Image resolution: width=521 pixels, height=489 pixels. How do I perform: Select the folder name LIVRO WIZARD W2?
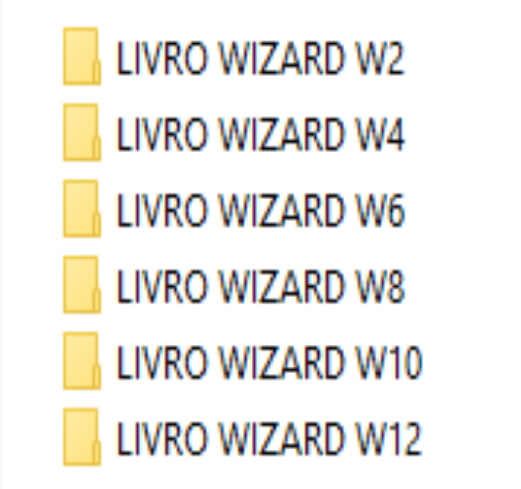point(260,58)
